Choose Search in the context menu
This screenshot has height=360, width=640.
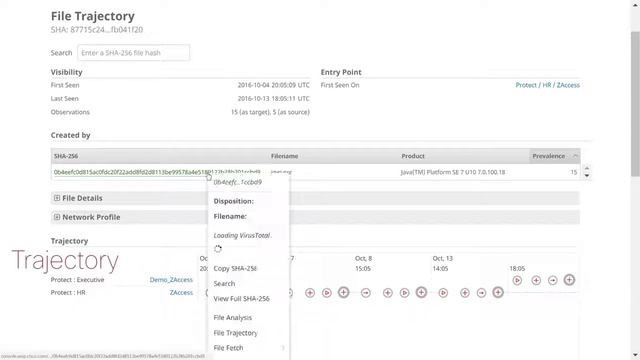(x=224, y=284)
